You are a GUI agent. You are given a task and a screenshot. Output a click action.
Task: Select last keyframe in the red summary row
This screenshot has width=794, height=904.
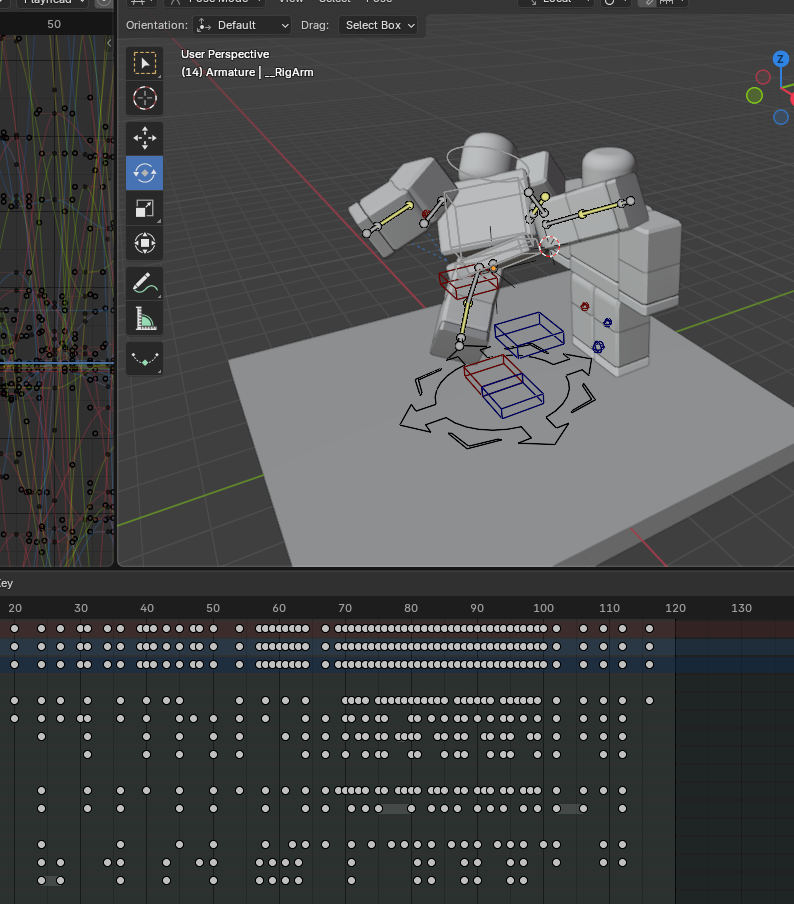click(x=649, y=628)
